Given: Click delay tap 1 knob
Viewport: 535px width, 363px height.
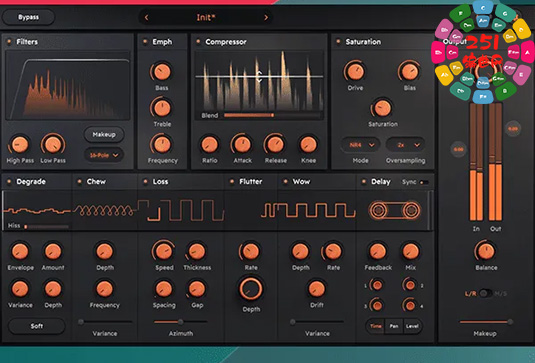Looking at the screenshot, I should 377,285.
